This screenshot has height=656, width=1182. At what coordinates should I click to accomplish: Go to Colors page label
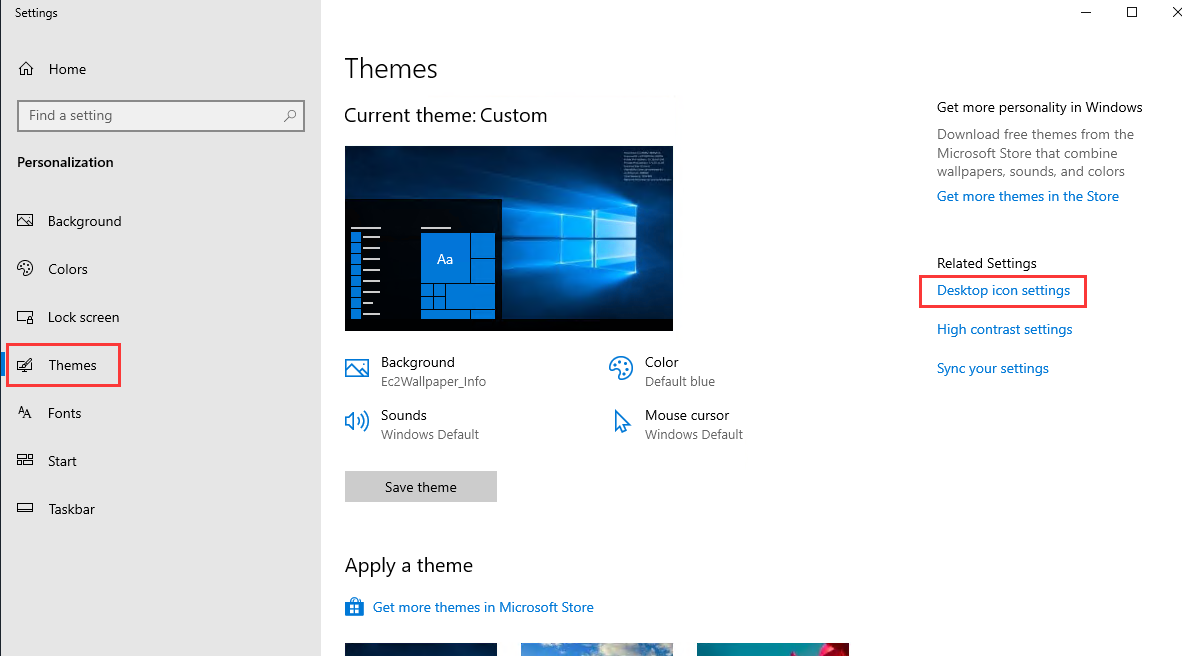click(68, 269)
